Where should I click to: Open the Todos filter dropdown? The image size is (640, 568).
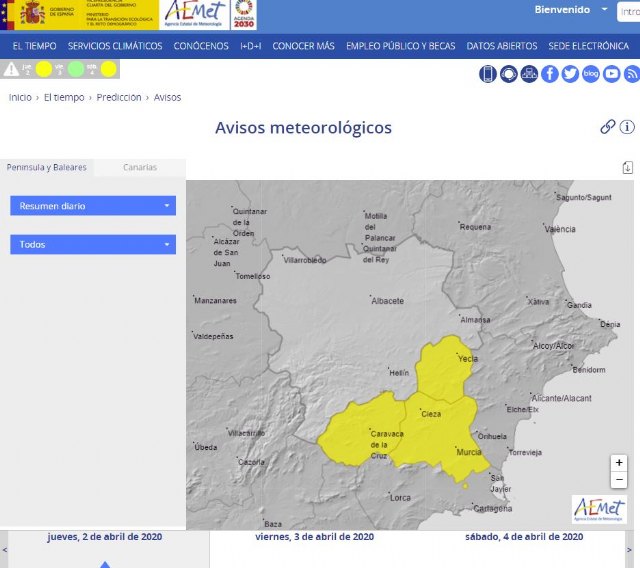pyautogui.click(x=93, y=244)
